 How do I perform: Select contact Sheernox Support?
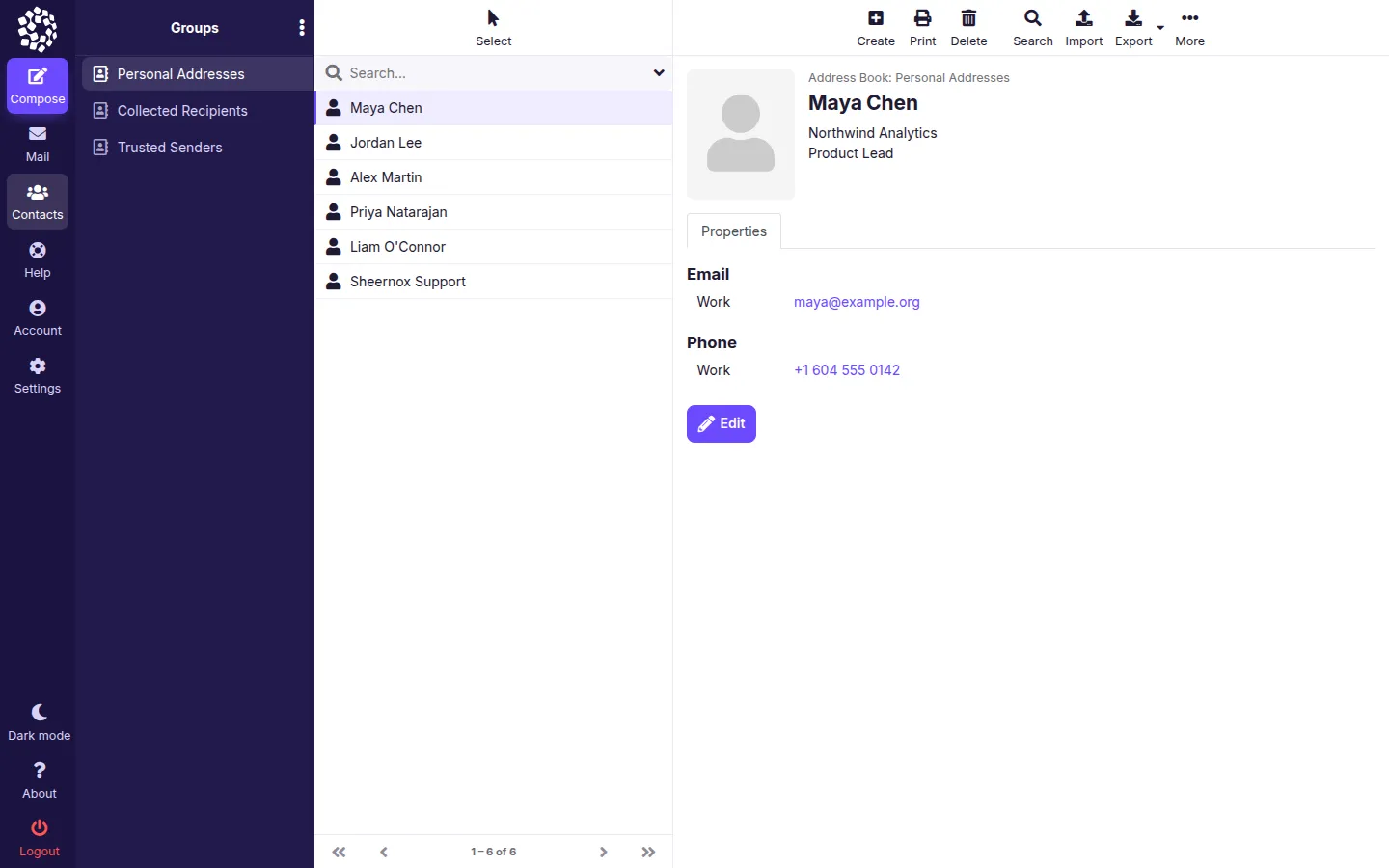coord(494,282)
